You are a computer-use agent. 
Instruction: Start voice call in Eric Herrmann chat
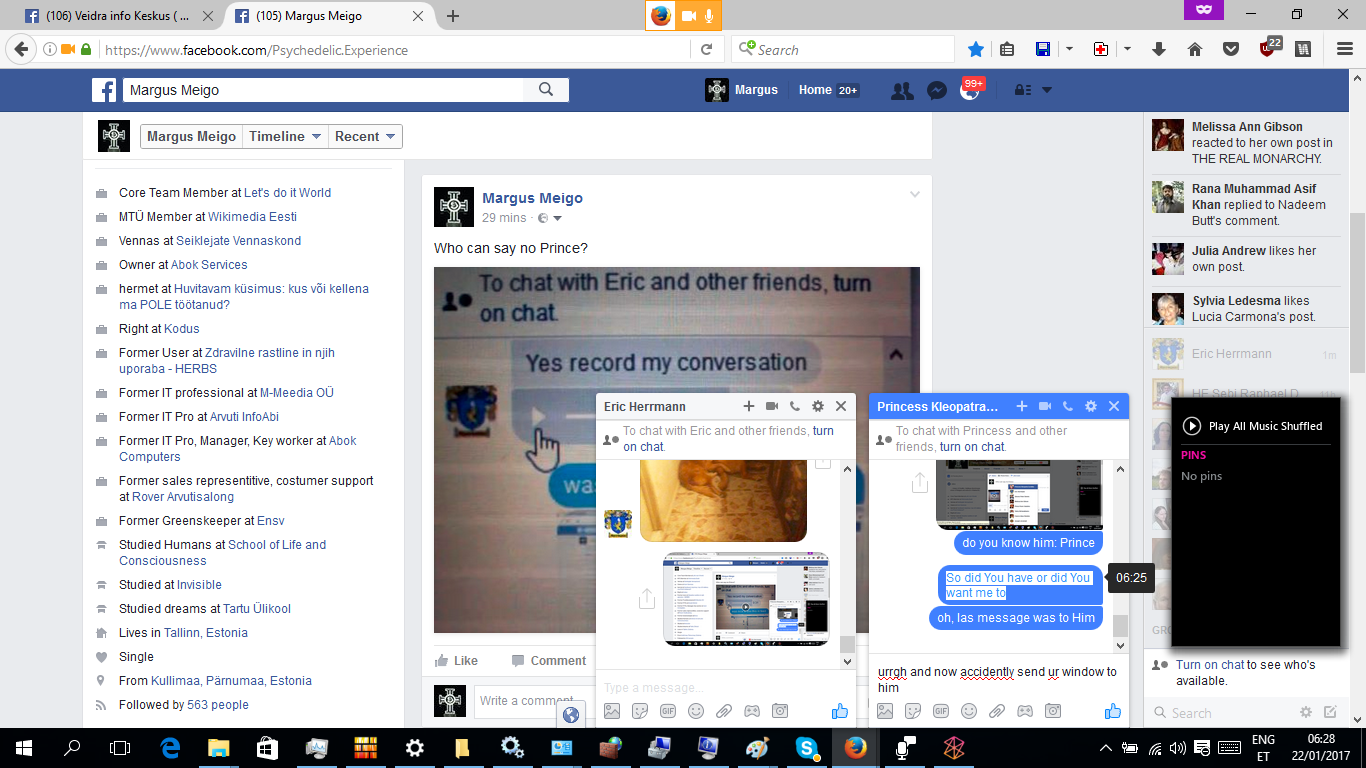[795, 406]
